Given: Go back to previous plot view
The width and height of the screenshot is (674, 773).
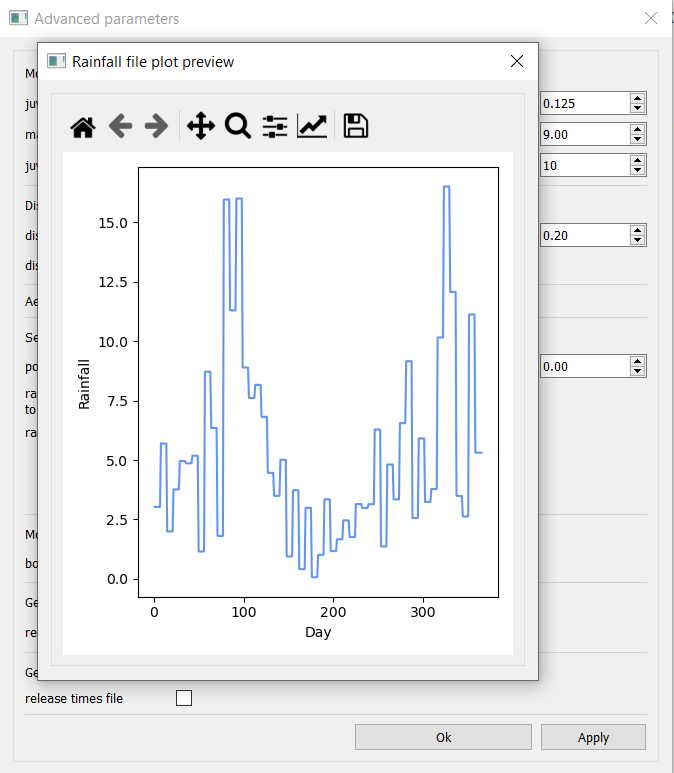Looking at the screenshot, I should (121, 126).
